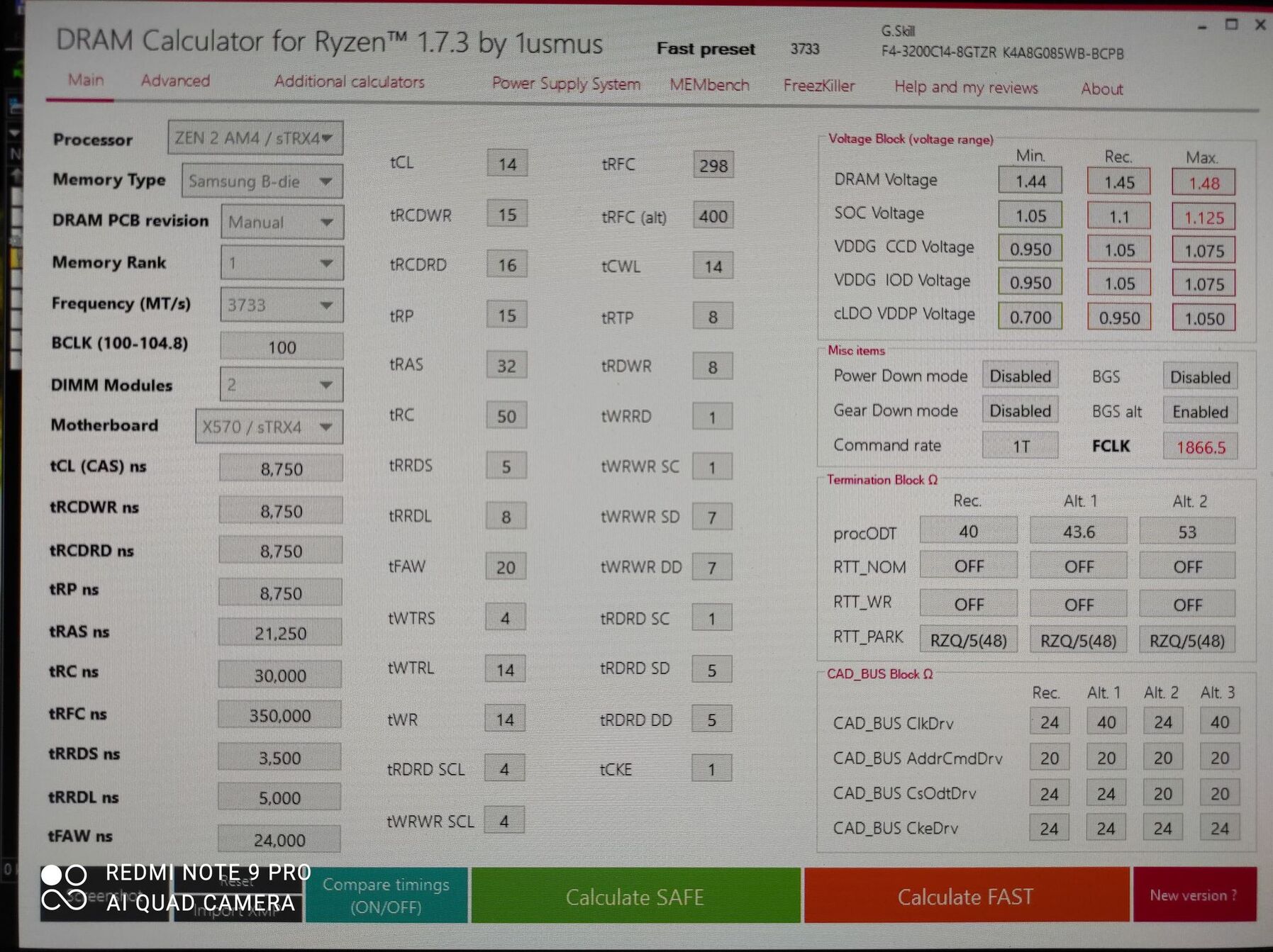Switch to the Main tab
The image size is (1273, 952).
86,79
